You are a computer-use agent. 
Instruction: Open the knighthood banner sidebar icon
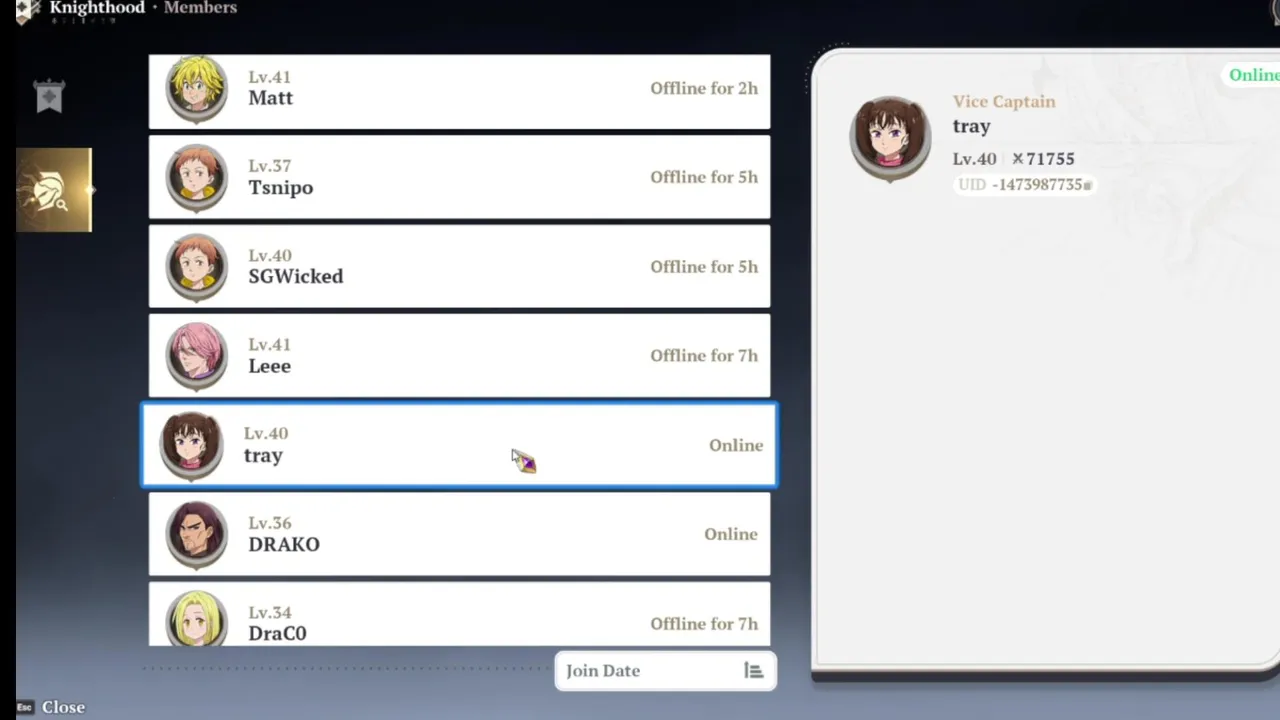(49, 97)
